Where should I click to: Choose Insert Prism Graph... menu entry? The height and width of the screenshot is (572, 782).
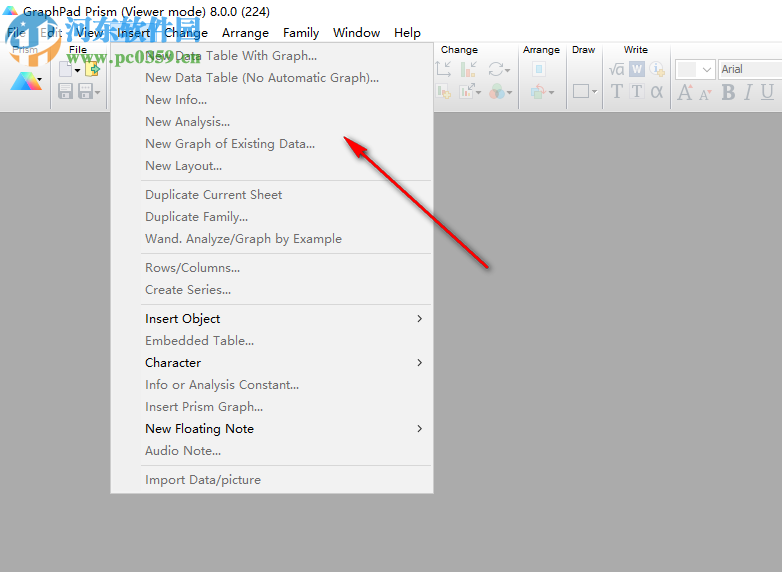pyautogui.click(x=272, y=406)
